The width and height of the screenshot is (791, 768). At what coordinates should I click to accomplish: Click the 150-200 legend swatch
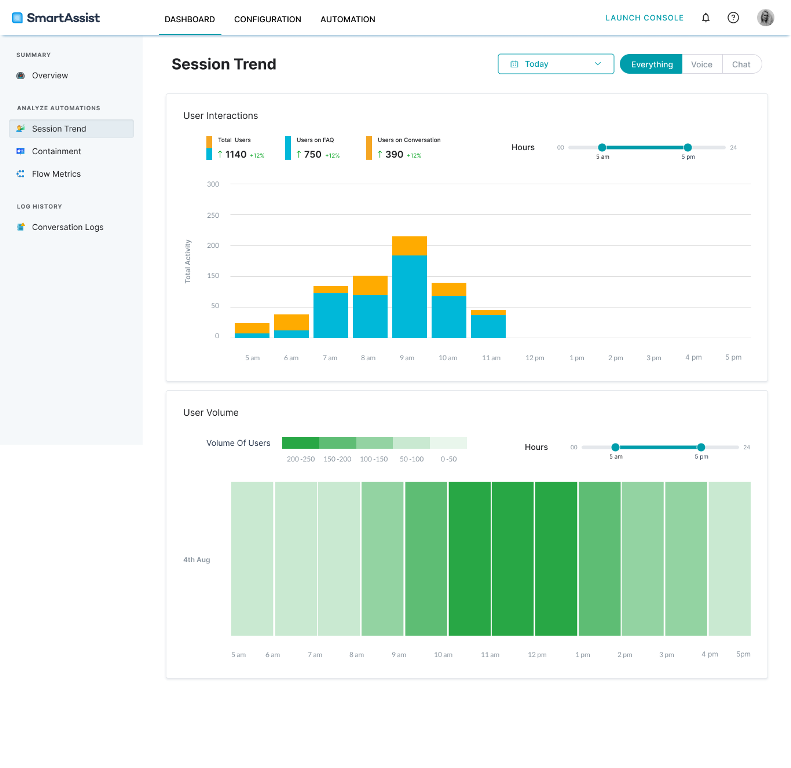tap(337, 443)
